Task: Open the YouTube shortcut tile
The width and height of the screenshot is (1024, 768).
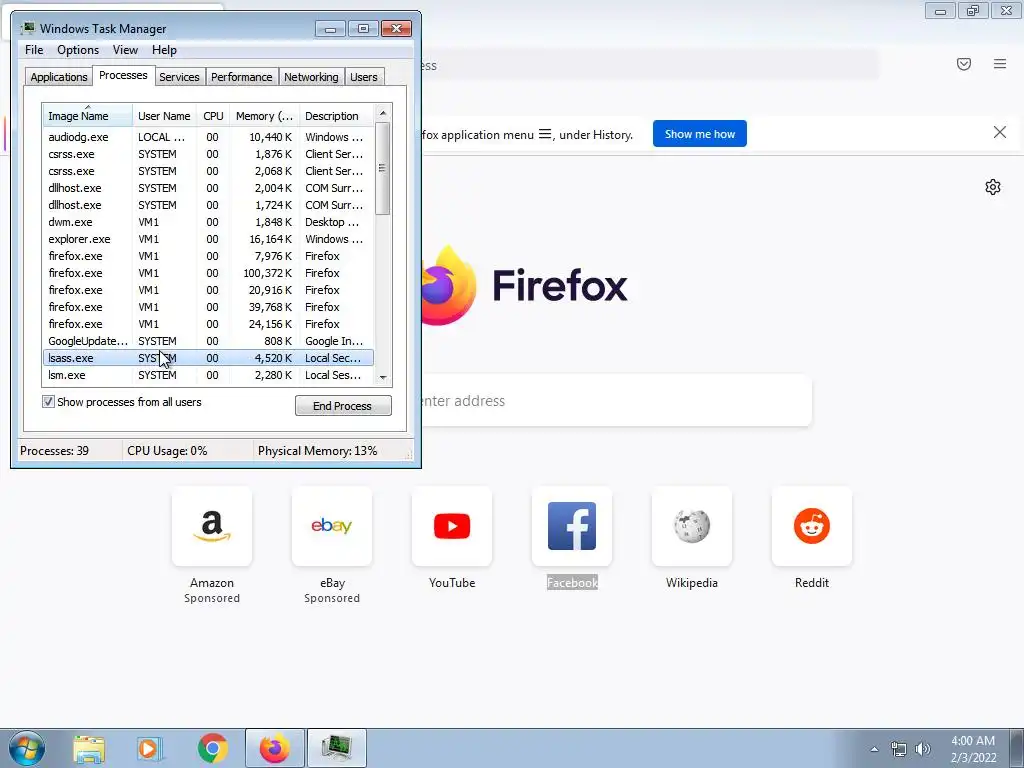Action: pos(452,526)
